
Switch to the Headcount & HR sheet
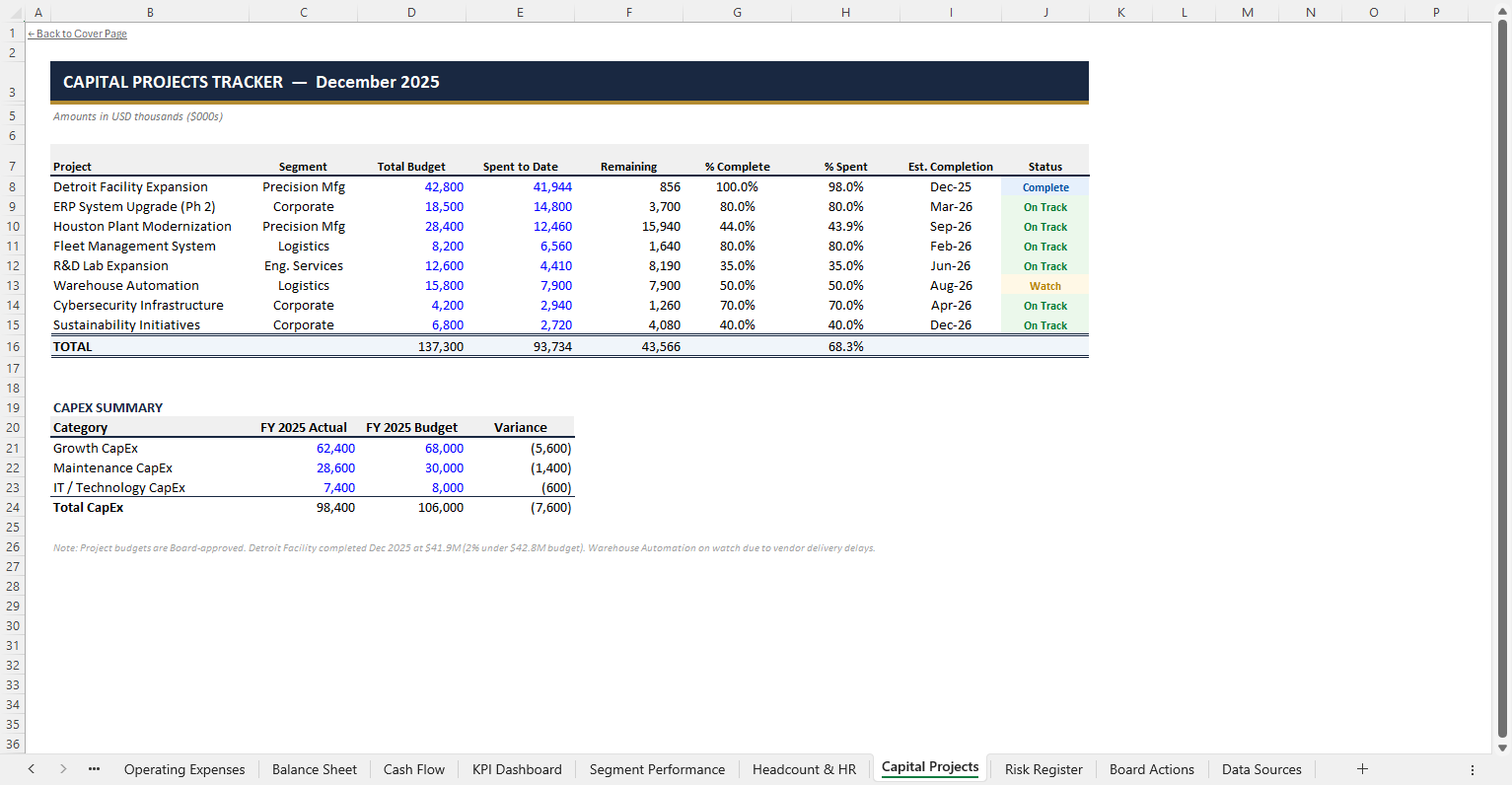pyautogui.click(x=804, y=769)
